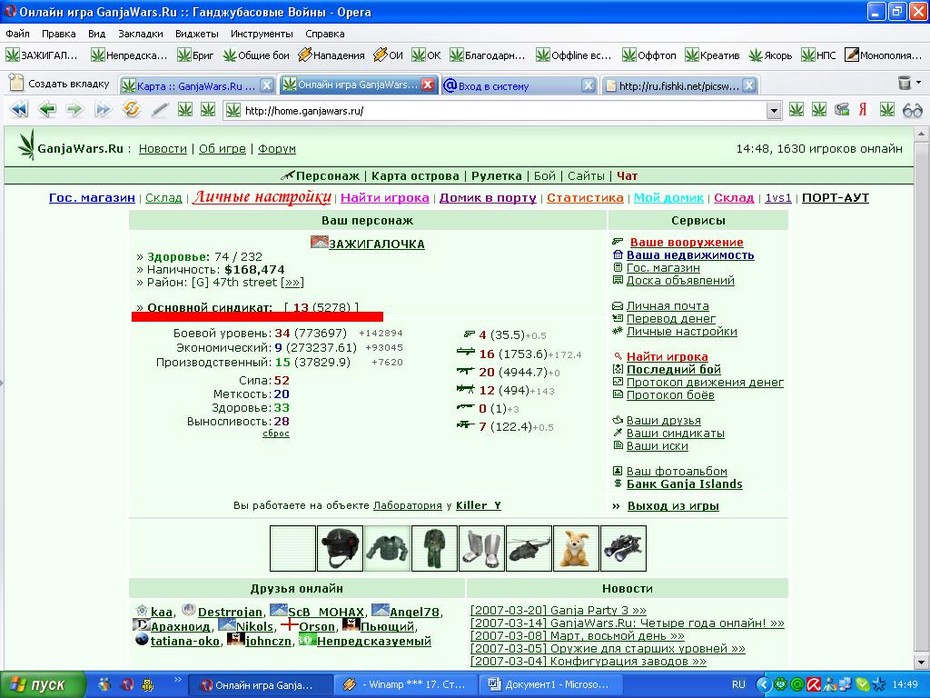Click the camouflage suit equipment slot

pos(434,548)
